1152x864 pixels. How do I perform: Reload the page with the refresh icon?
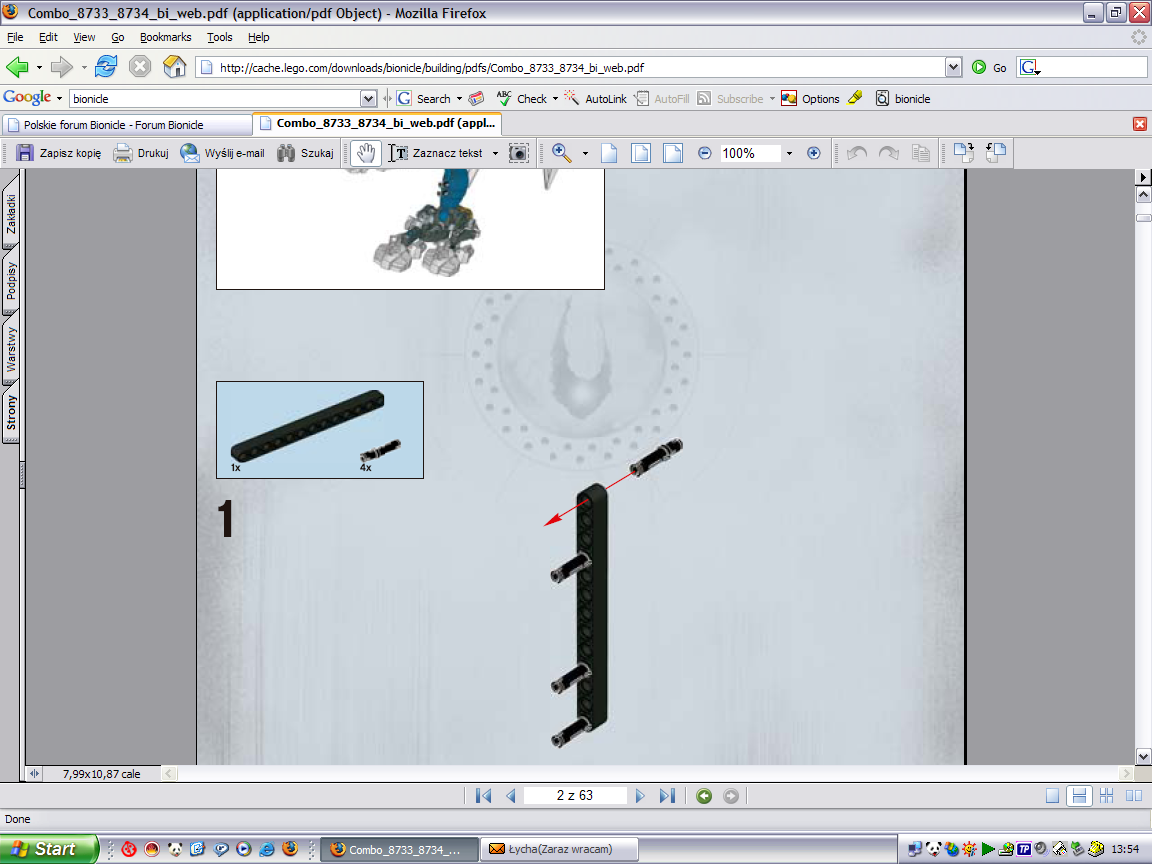(106, 67)
